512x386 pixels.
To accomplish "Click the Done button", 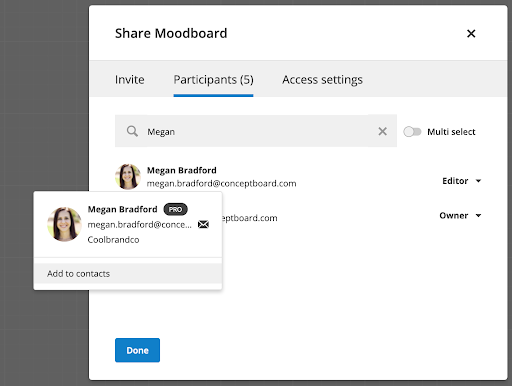I will [137, 350].
